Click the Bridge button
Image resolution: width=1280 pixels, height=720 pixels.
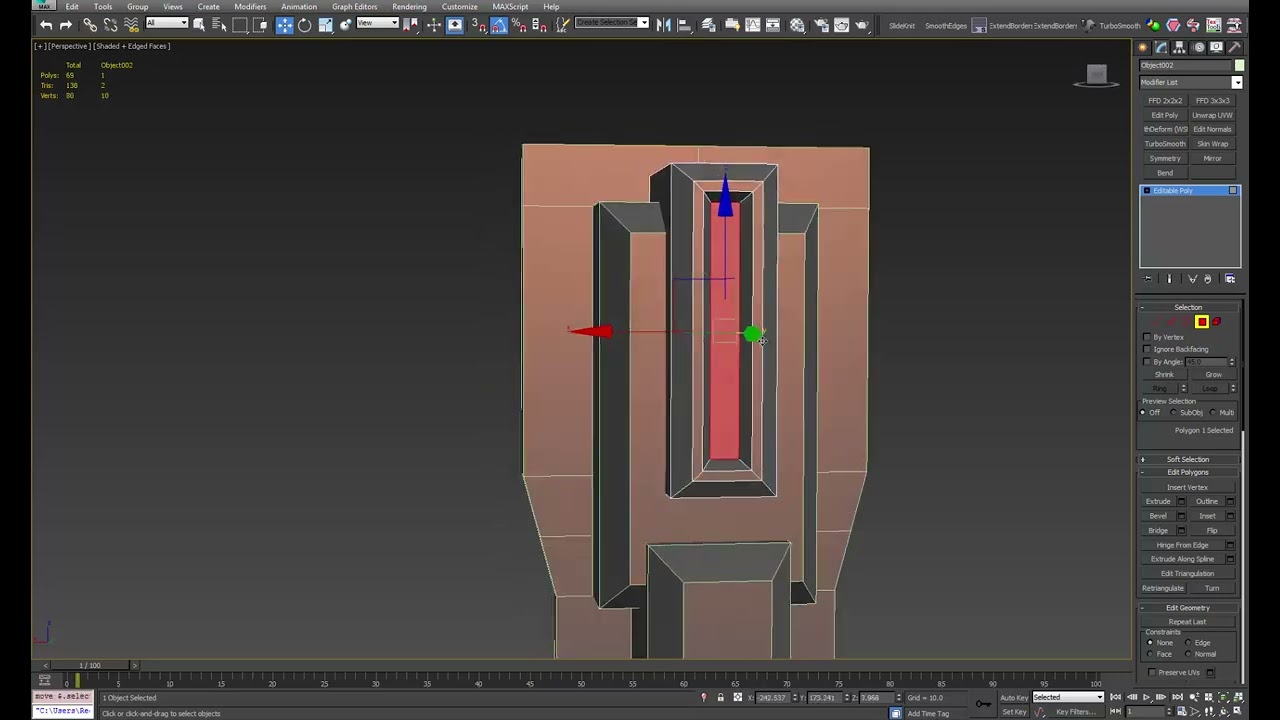click(1158, 530)
